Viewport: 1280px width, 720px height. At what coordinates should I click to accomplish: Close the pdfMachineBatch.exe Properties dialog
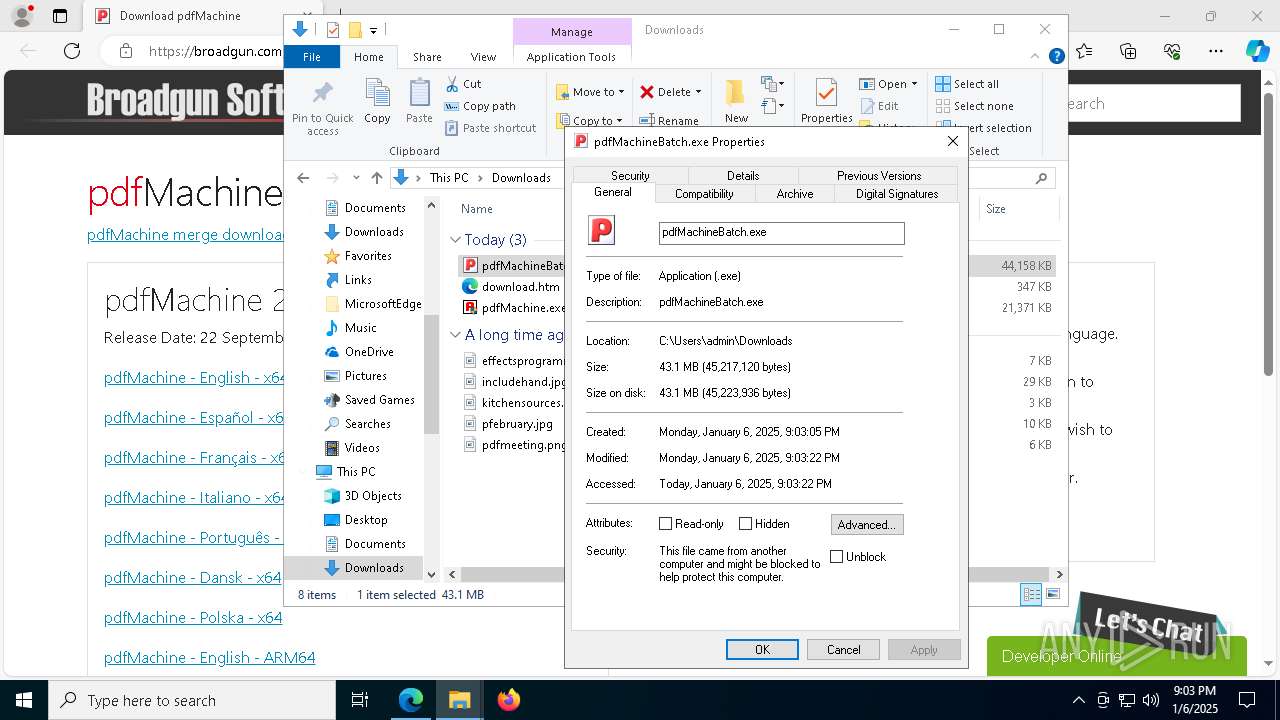tap(952, 142)
